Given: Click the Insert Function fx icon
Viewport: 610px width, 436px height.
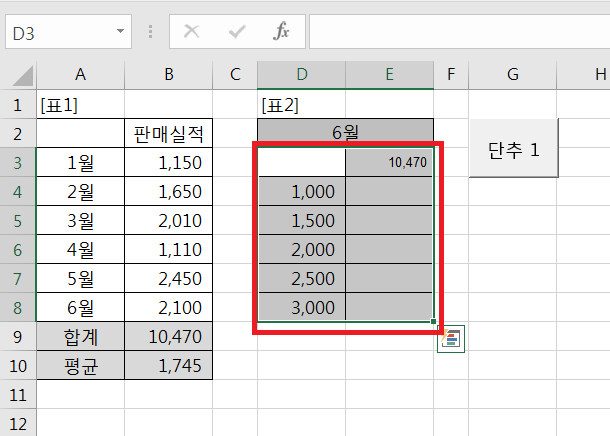Looking at the screenshot, I should coord(282,32).
